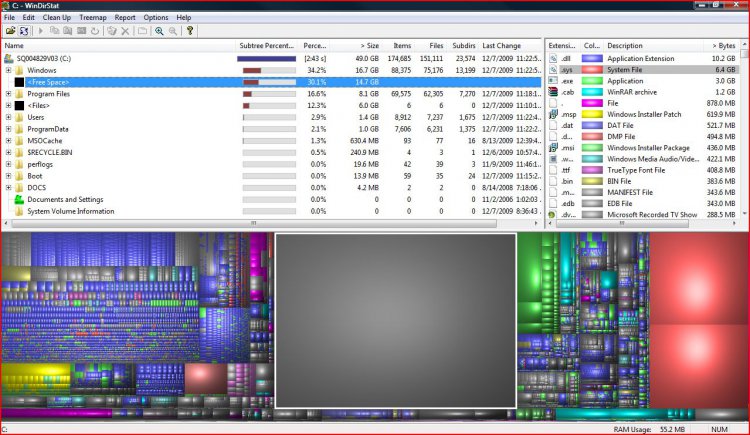The width and height of the screenshot is (750, 435).
Task: Click the WinDirStat title bar app icon
Action: [6, 5]
